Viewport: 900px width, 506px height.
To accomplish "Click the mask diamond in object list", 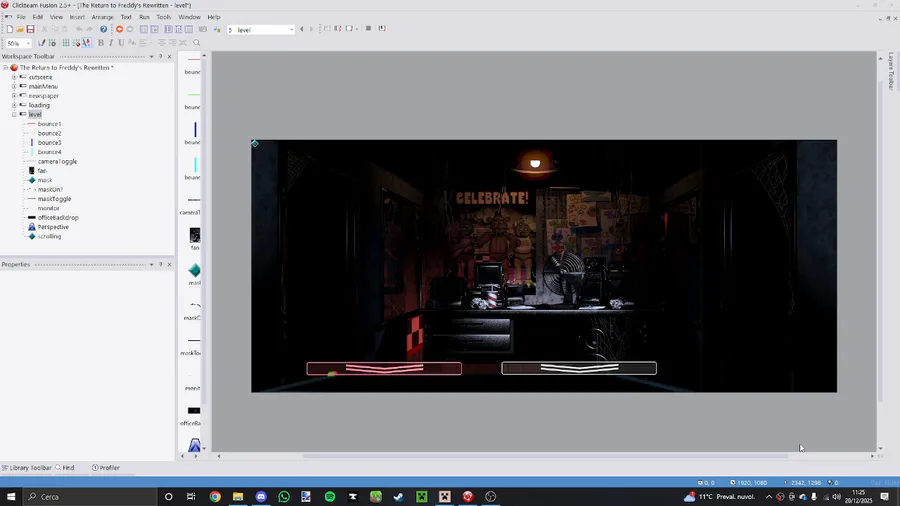I will pos(195,270).
